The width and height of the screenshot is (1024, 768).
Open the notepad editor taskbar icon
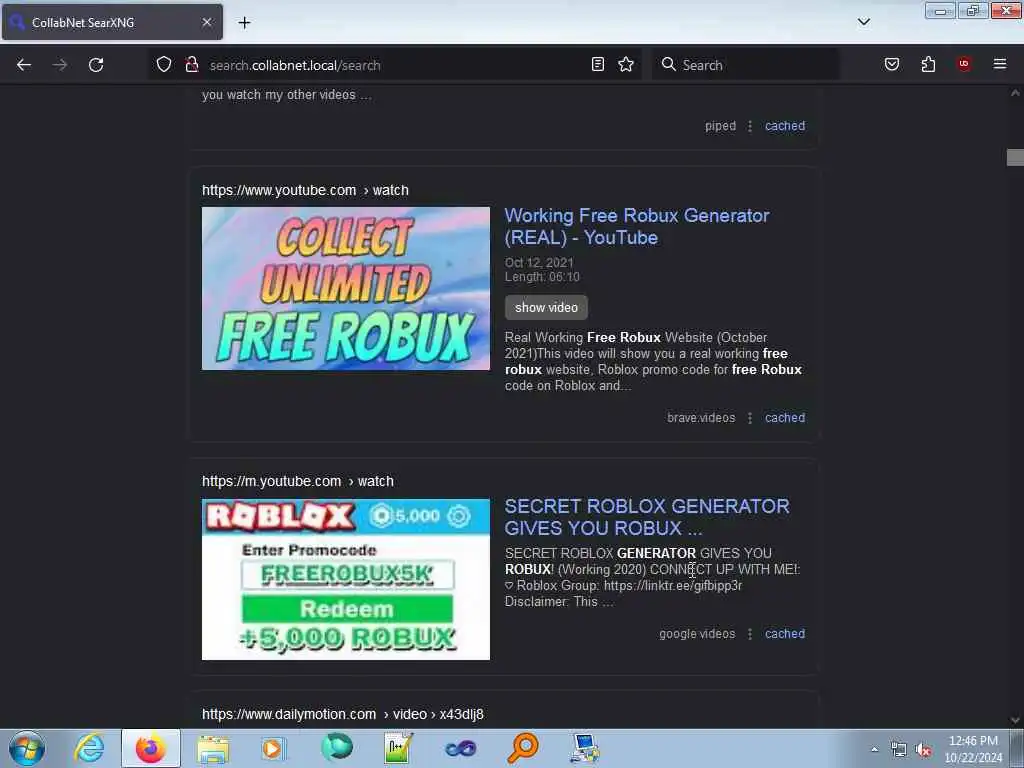pos(398,748)
